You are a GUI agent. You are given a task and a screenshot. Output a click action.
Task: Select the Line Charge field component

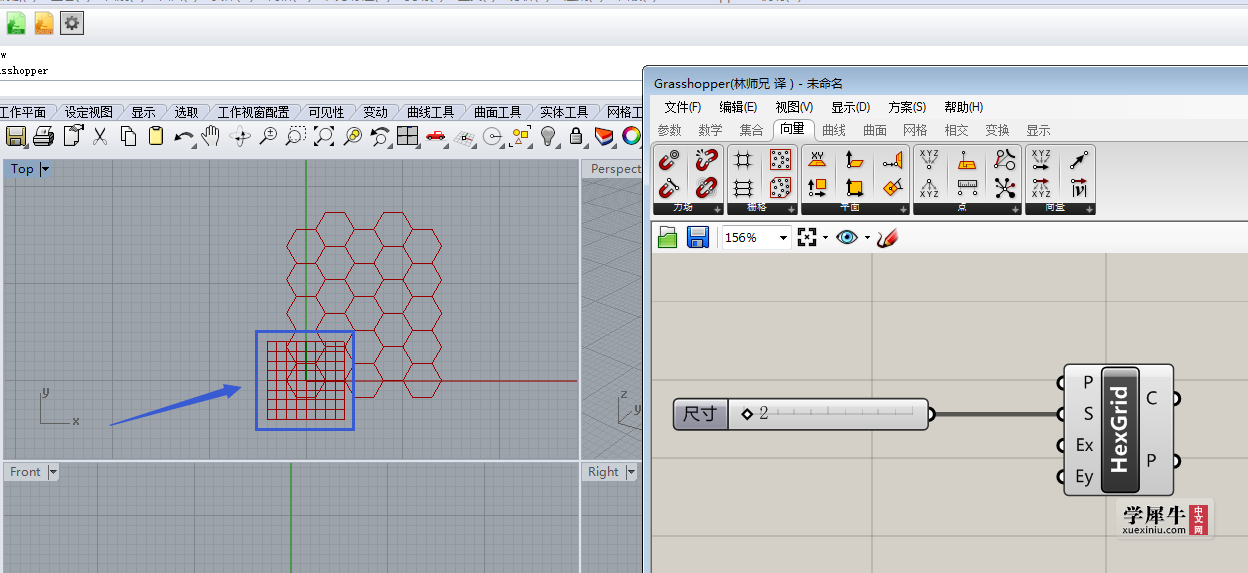pyautogui.click(x=669, y=187)
